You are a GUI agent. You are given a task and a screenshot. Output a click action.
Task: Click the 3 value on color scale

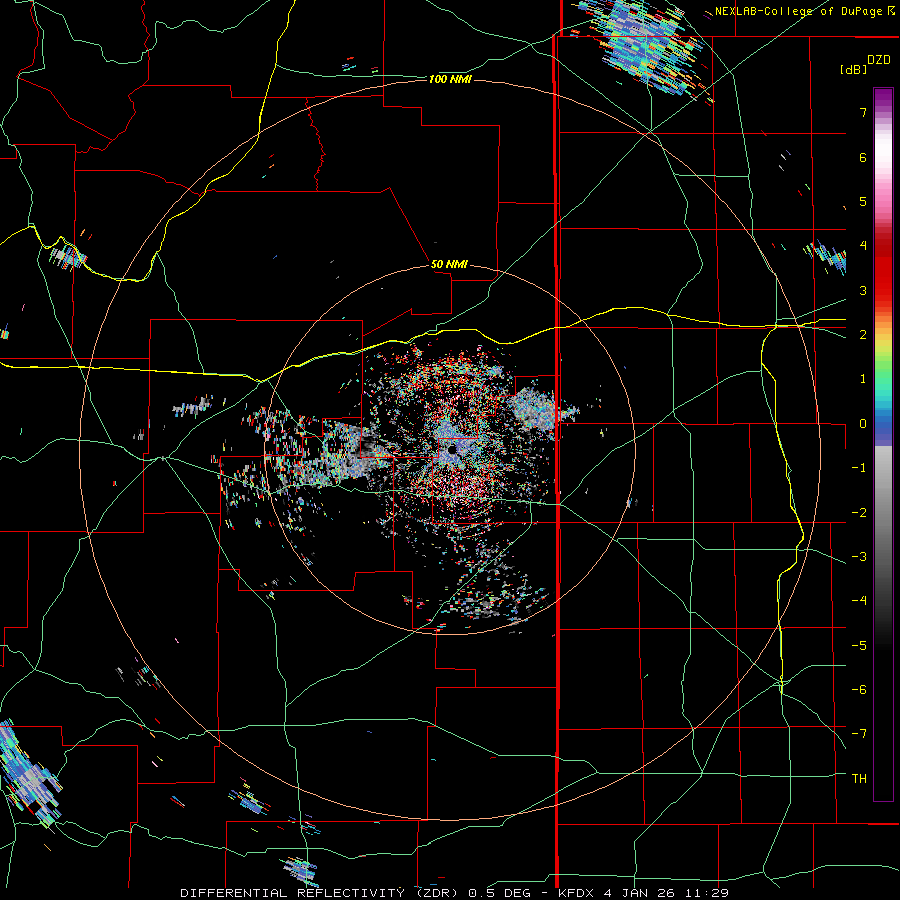click(x=863, y=290)
